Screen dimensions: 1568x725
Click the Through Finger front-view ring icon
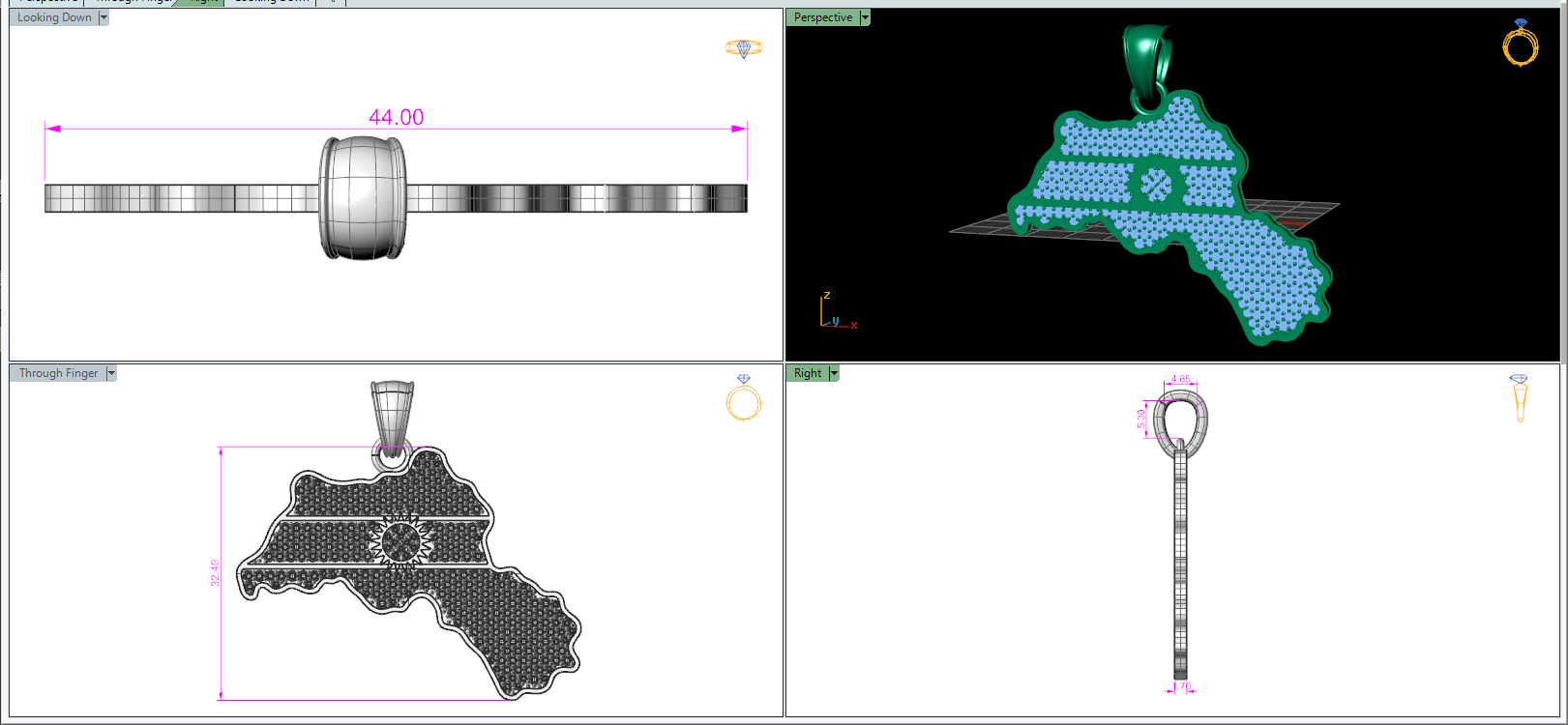pos(744,398)
